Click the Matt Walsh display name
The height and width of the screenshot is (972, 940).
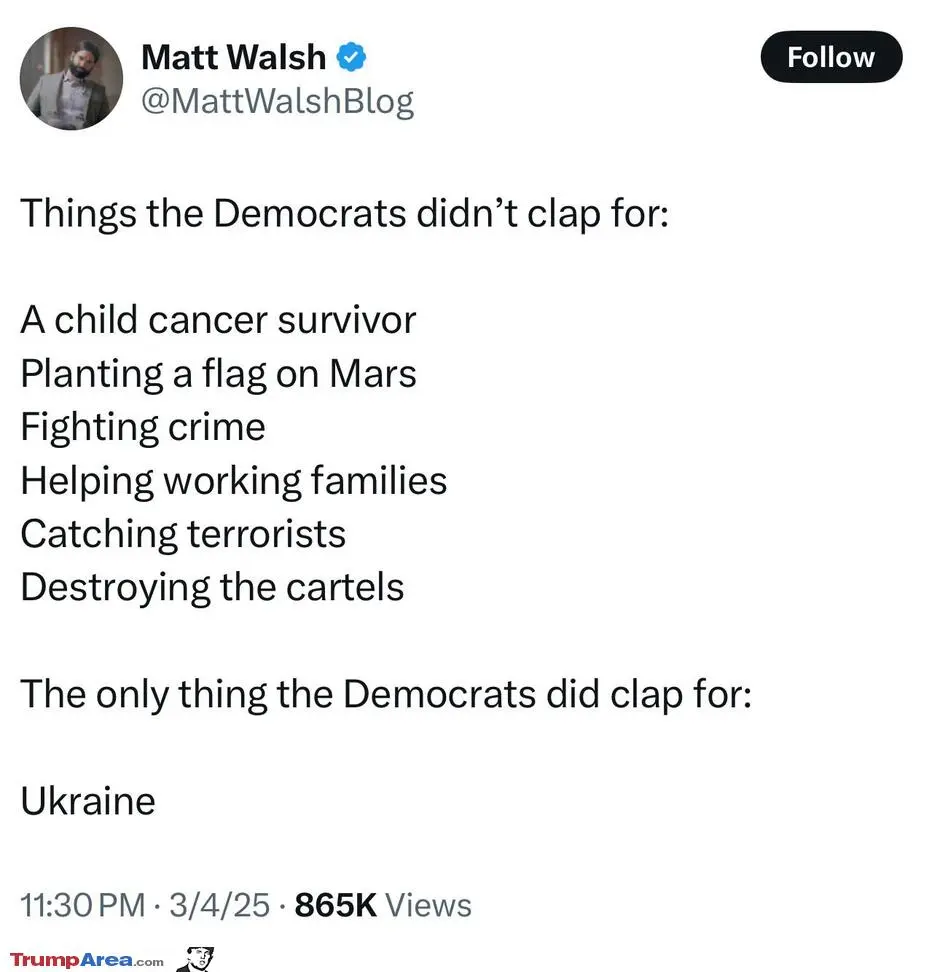coord(233,58)
